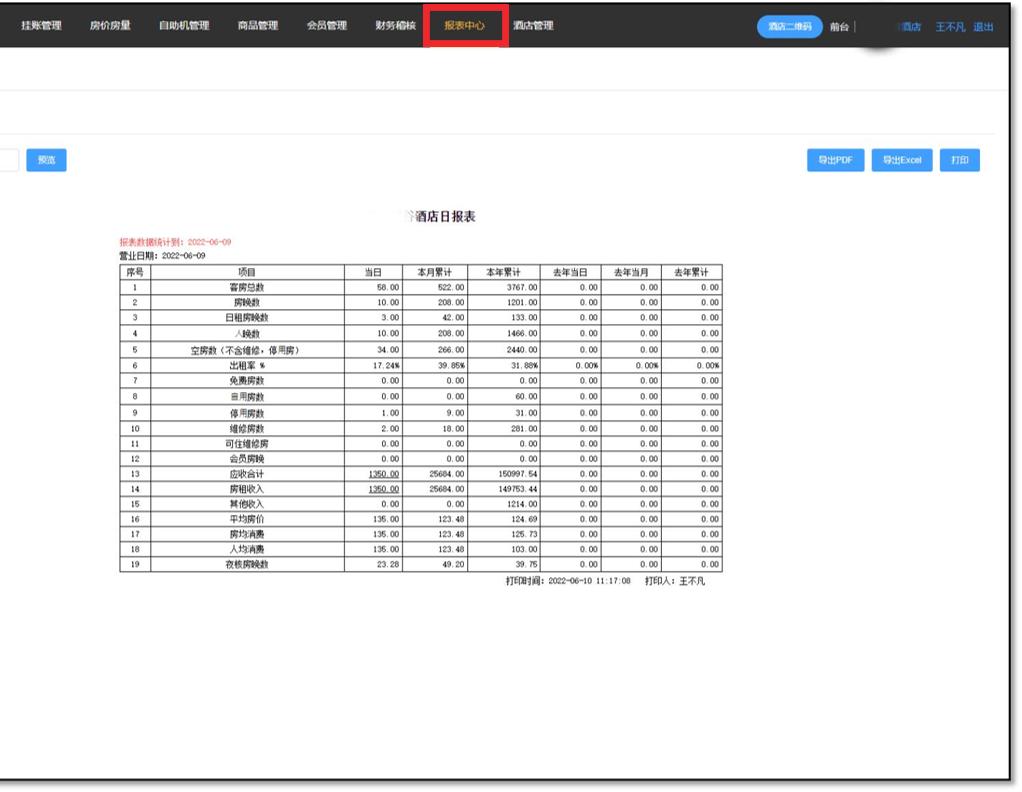Click the 出租率 % row label in the table
1022x792 pixels.
(x=246, y=365)
